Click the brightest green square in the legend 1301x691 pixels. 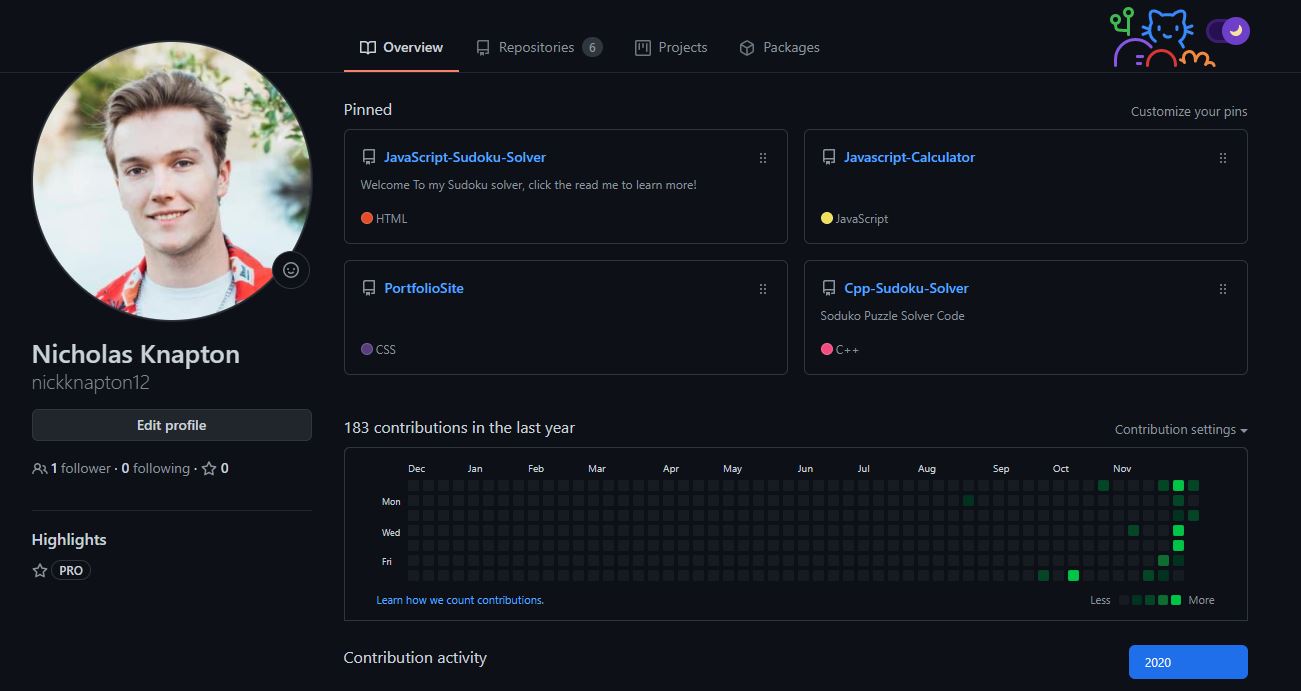1176,600
